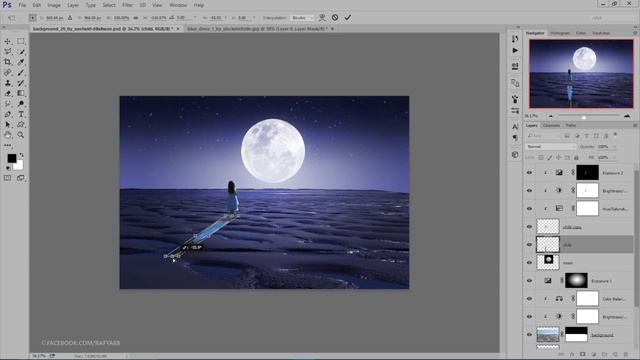Click the background color swatch
640x360 pixels.
tap(19, 165)
